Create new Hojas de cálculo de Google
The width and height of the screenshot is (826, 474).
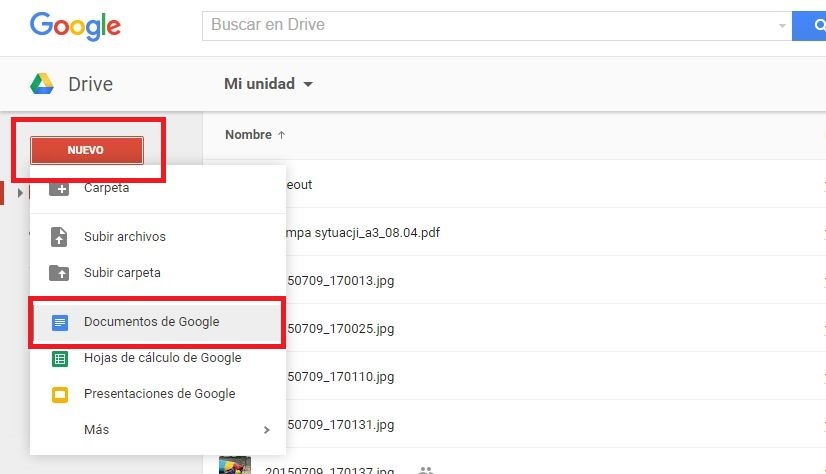[158, 358]
